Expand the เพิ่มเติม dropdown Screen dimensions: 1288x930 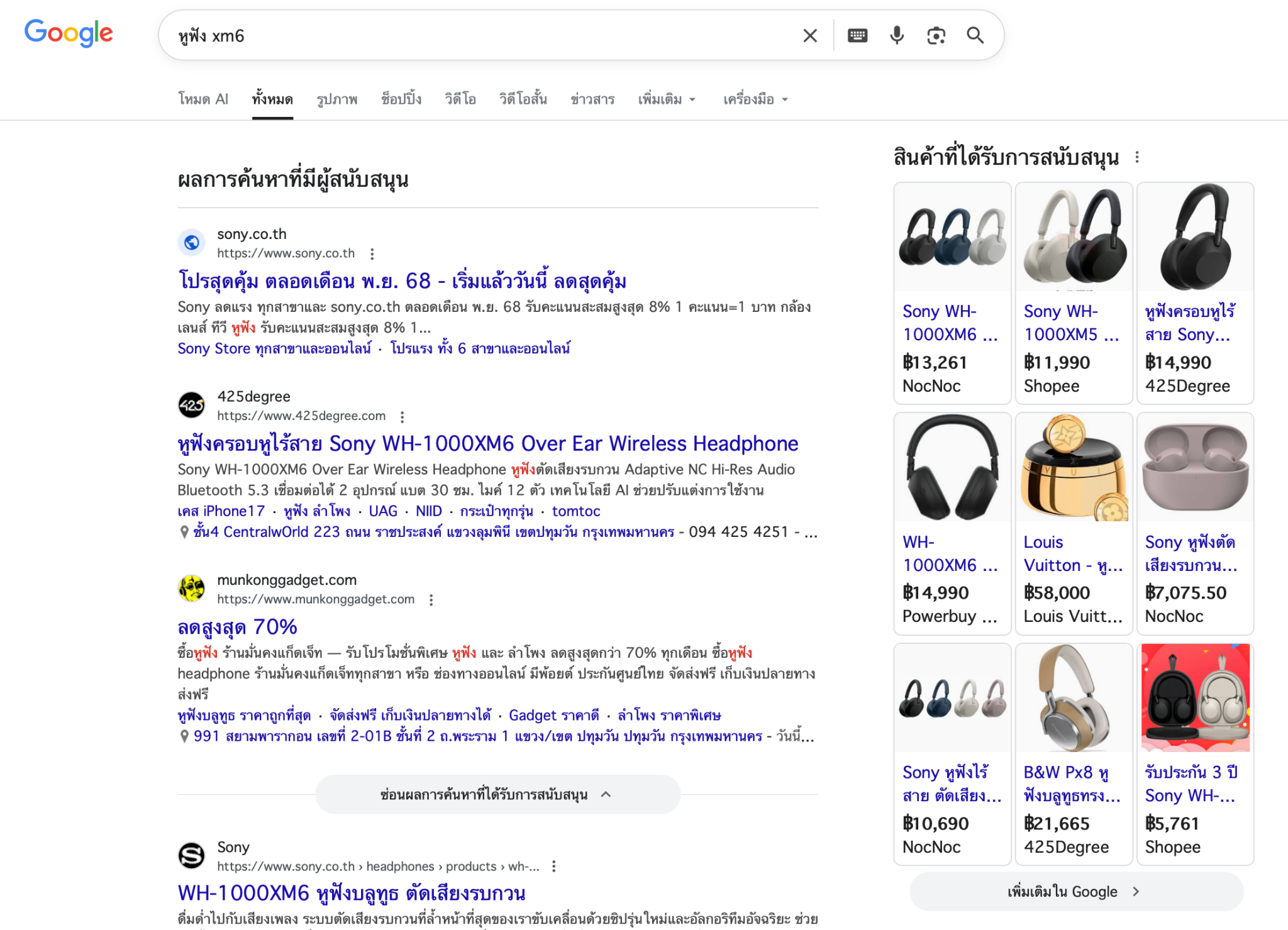coord(667,99)
